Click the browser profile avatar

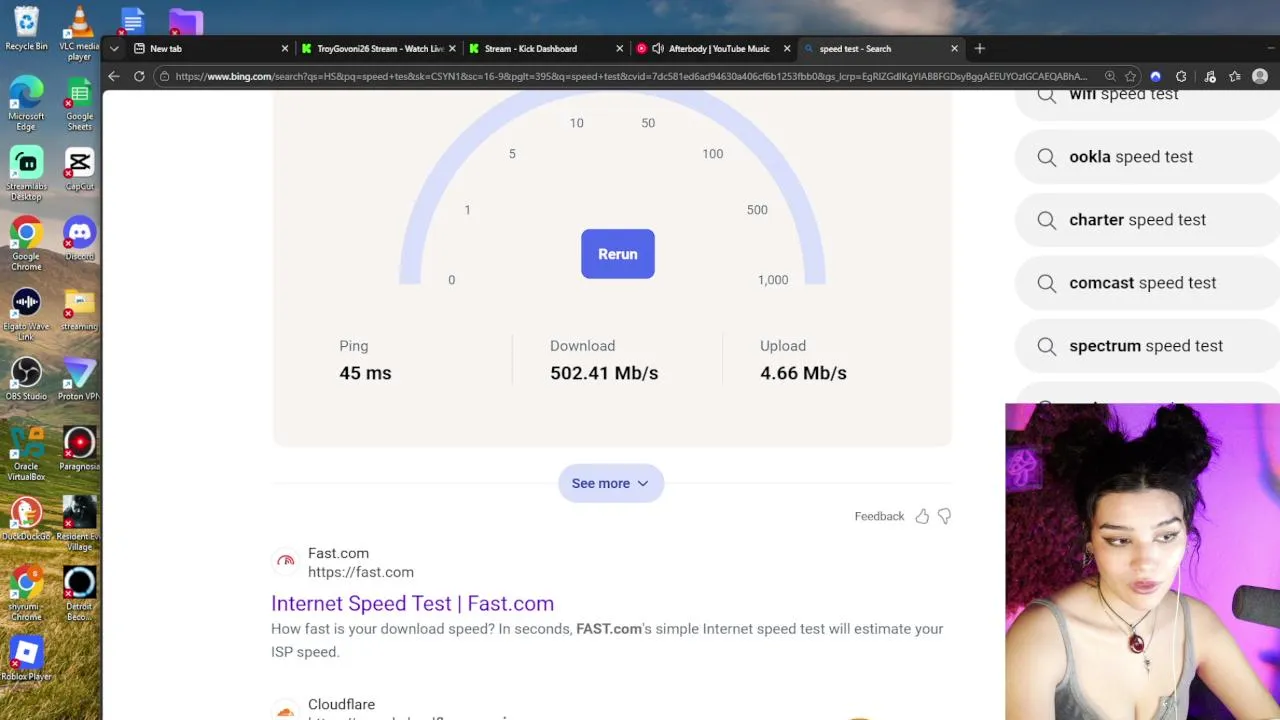point(1260,76)
